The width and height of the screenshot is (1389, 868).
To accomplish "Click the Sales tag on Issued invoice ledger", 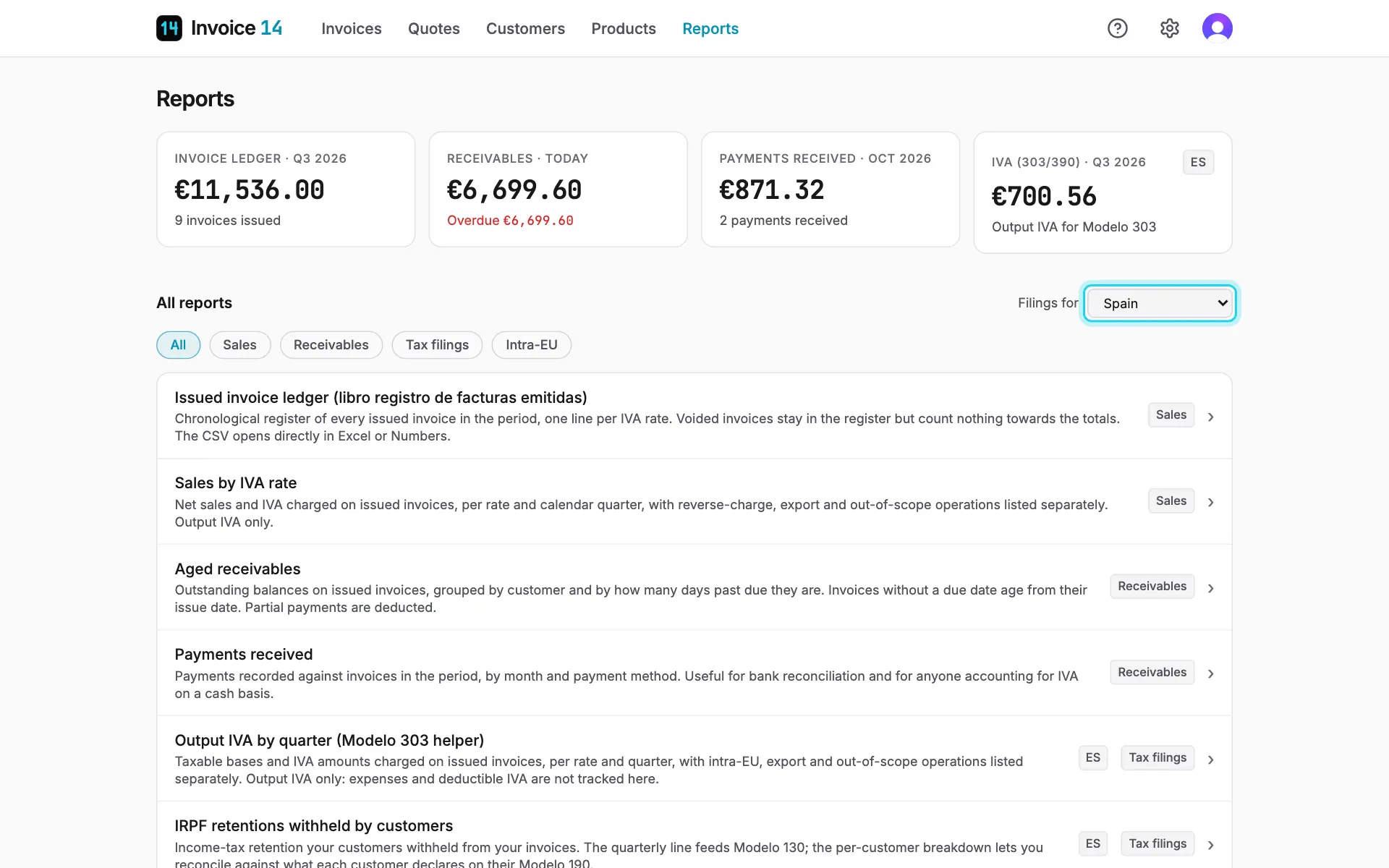I will (1171, 414).
